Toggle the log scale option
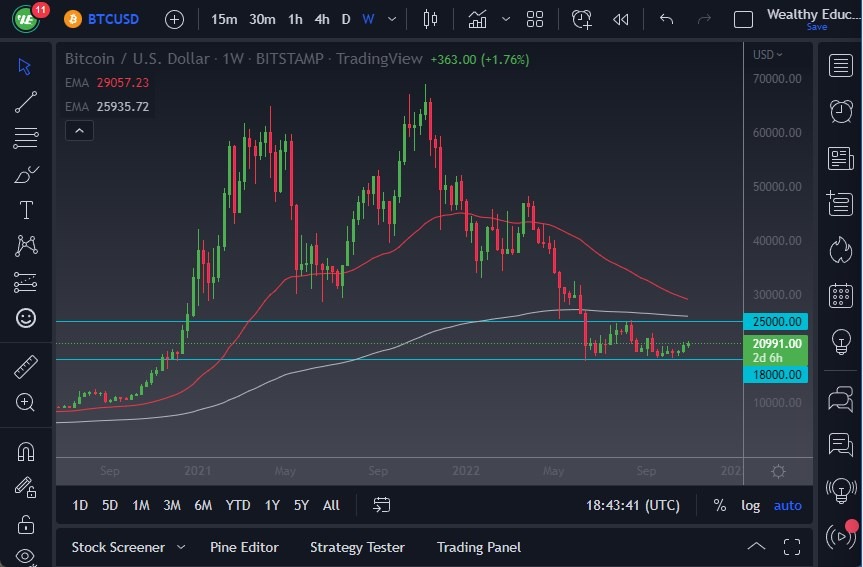The image size is (863, 567). point(750,505)
